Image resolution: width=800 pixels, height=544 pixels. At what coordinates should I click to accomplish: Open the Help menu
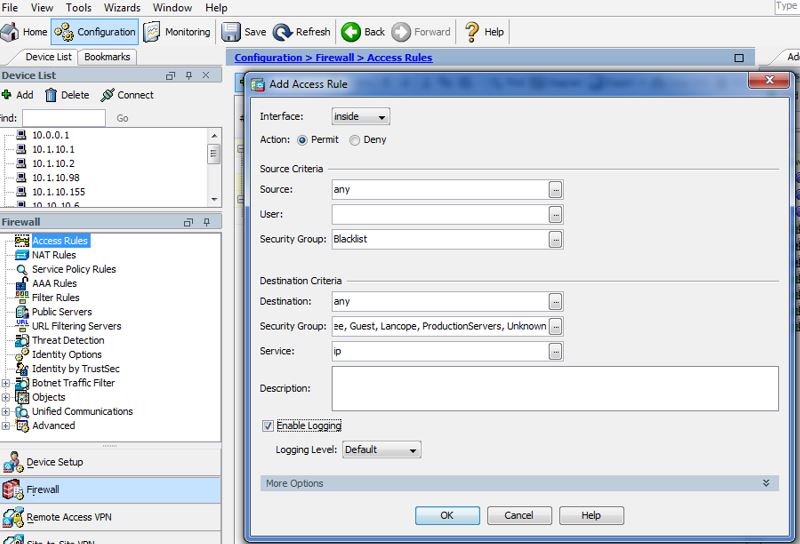click(x=216, y=8)
